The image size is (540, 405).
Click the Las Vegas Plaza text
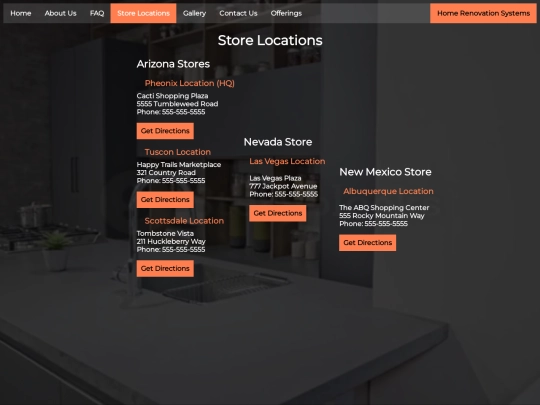click(x=275, y=178)
